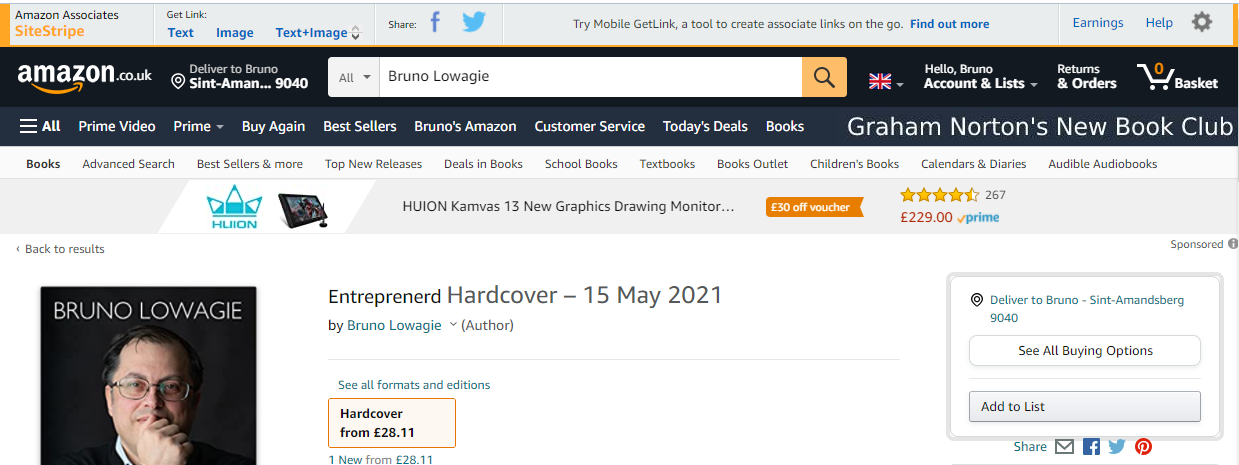The height and width of the screenshot is (465, 1239).
Task: Open Textbooks section
Action: (667, 164)
